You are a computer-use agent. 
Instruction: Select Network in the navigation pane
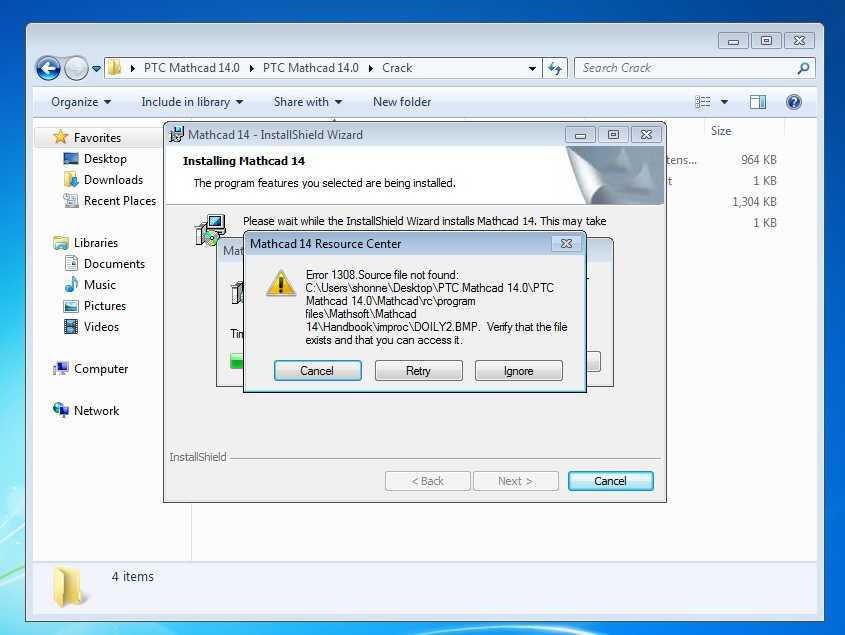tap(96, 411)
